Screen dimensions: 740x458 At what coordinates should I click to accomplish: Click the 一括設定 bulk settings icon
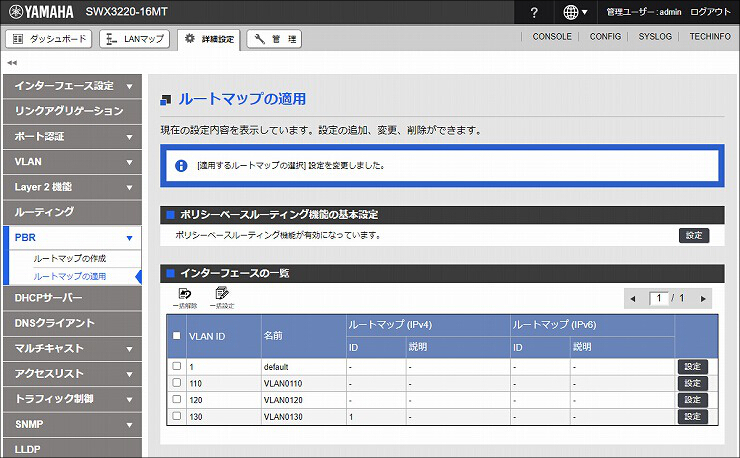pyautogui.click(x=222, y=298)
